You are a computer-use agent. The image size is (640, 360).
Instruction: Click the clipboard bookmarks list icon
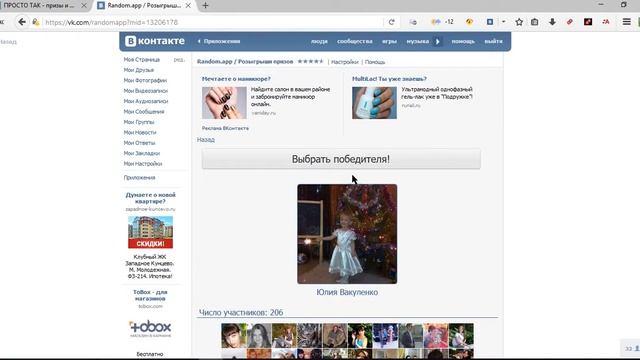click(x=535, y=22)
